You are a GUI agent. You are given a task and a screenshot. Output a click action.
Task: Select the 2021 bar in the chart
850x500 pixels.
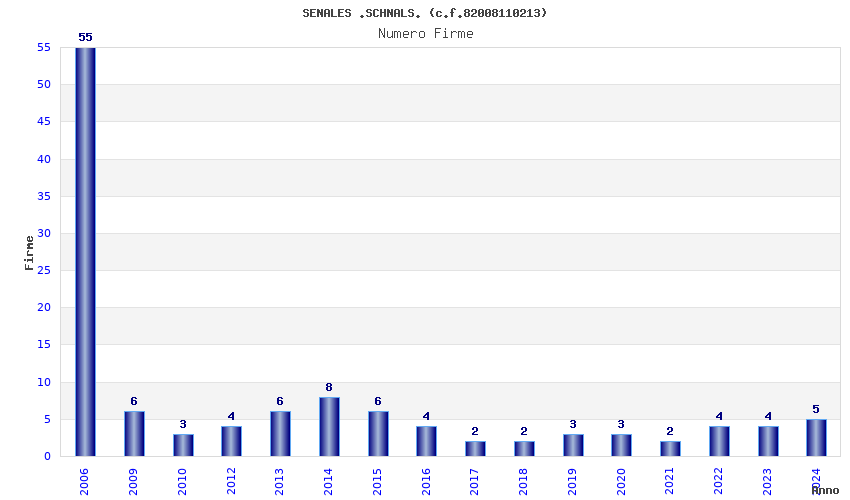point(670,448)
